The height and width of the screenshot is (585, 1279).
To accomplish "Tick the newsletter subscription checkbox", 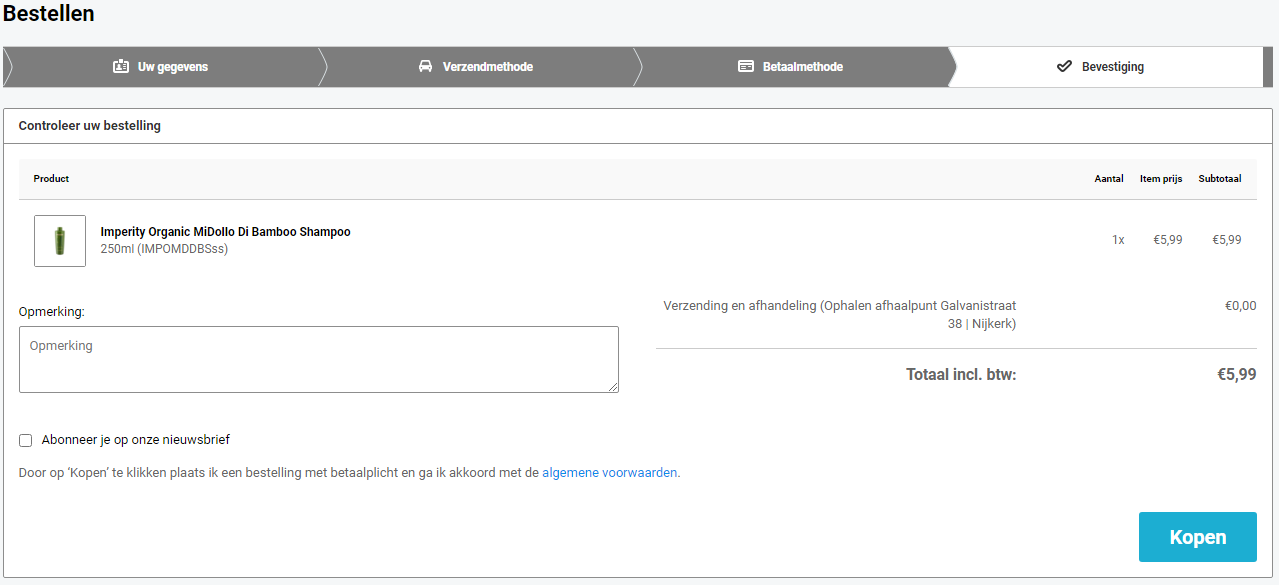I will (x=26, y=440).
